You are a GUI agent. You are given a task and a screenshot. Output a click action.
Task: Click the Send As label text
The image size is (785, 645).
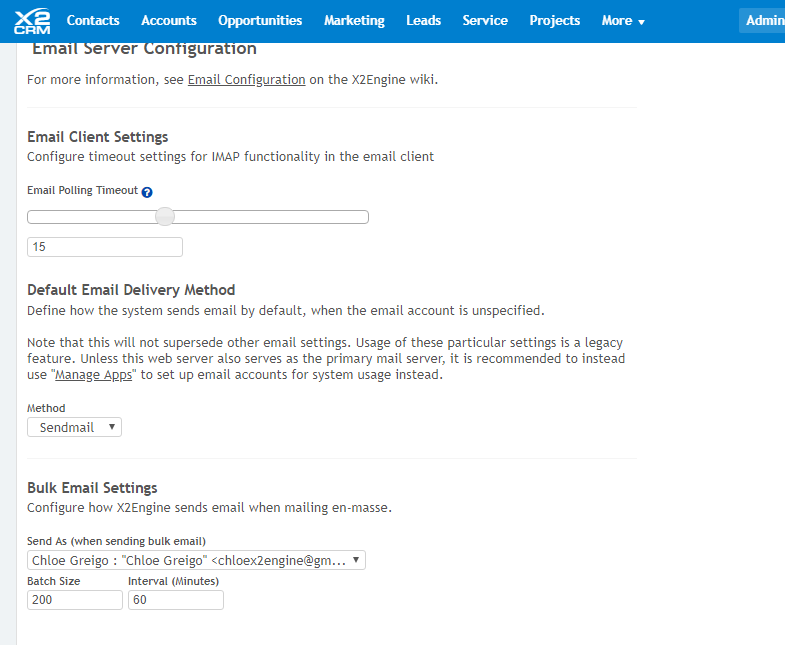click(116, 541)
